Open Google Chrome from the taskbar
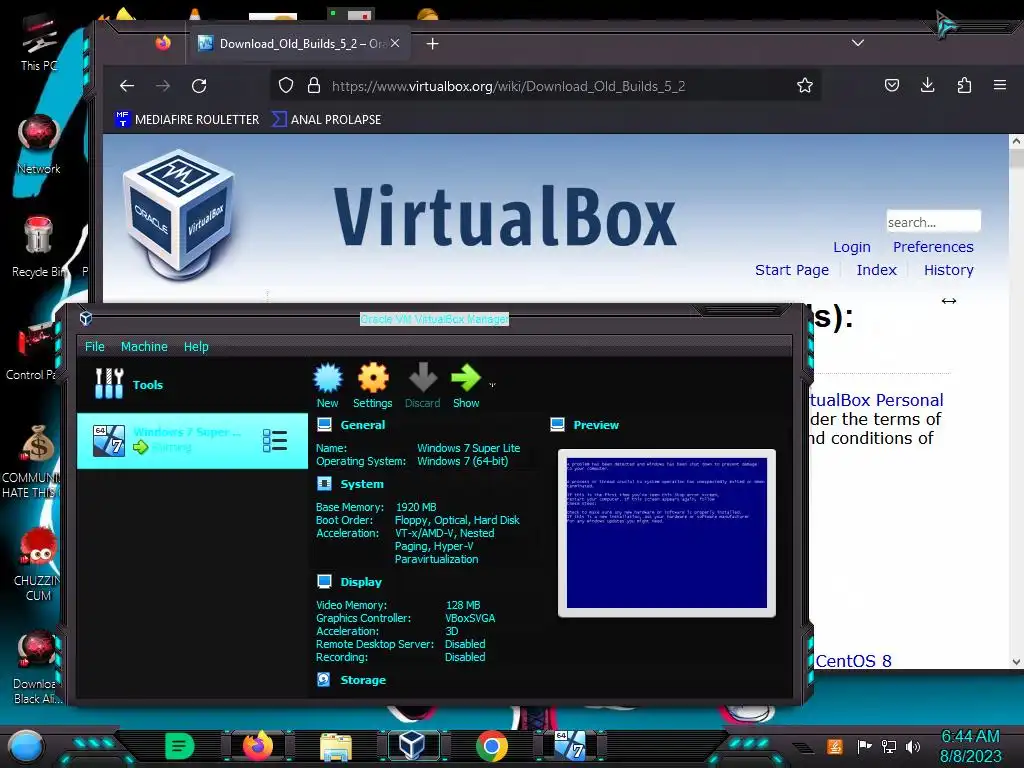The height and width of the screenshot is (768, 1024). point(492,746)
